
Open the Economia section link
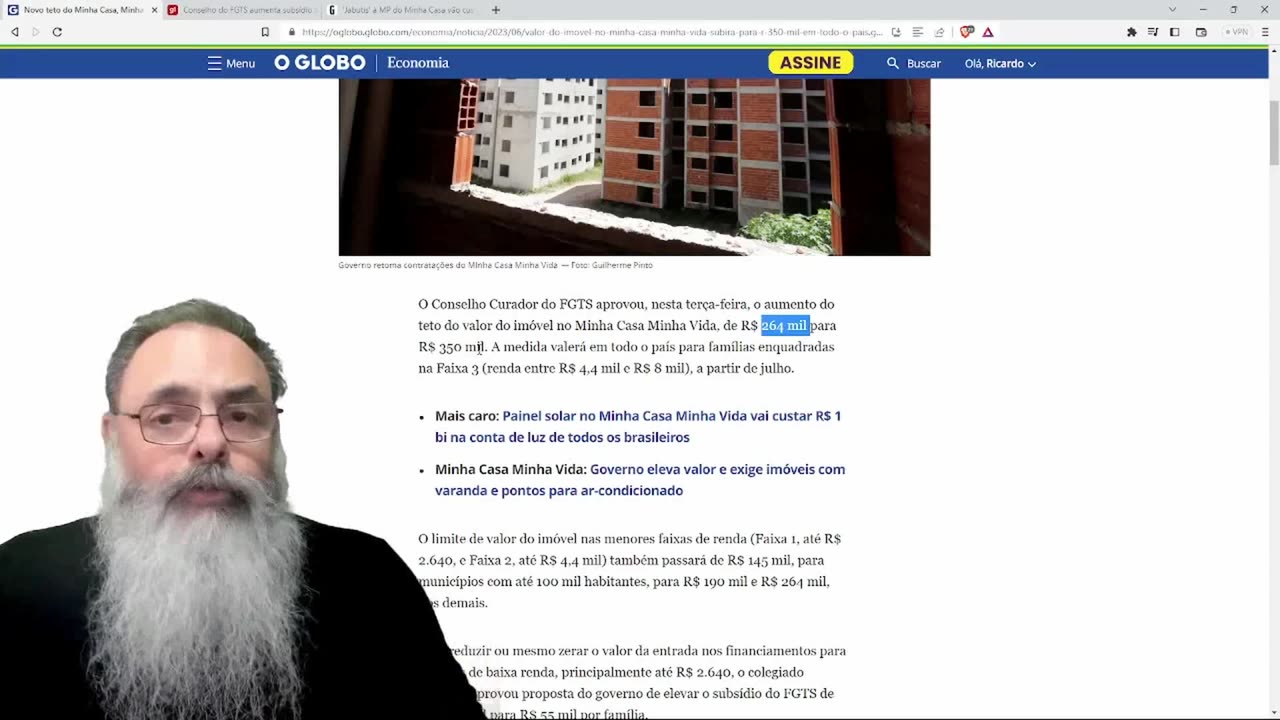(x=418, y=63)
